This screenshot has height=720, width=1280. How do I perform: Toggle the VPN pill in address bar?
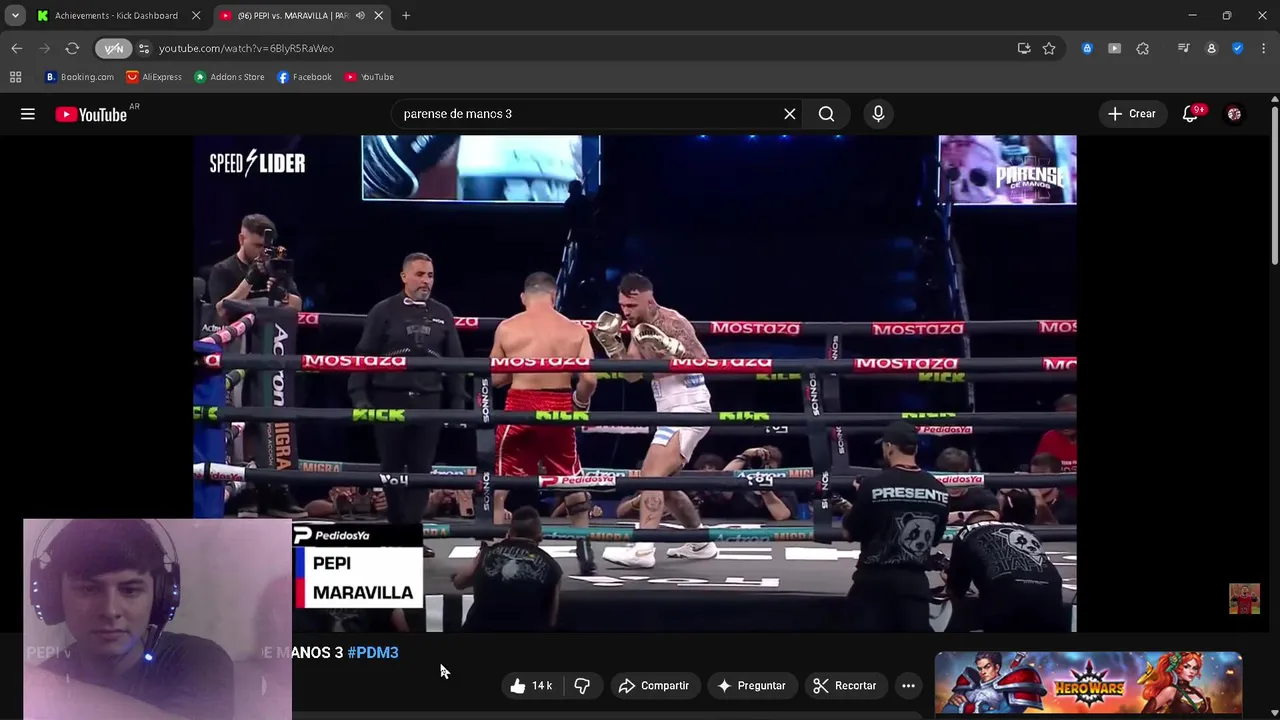[113, 48]
